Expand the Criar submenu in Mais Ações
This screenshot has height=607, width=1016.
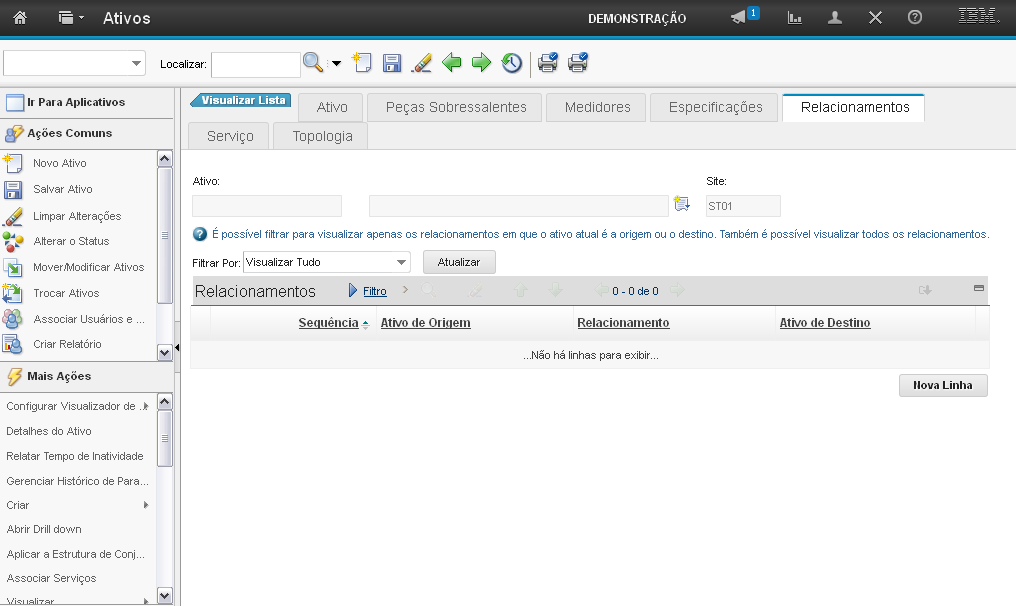146,505
